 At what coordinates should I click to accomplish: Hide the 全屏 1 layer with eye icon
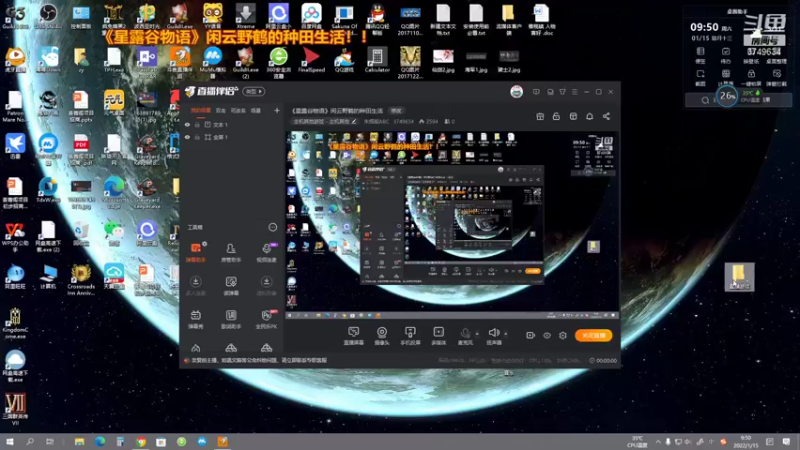[x=187, y=137]
